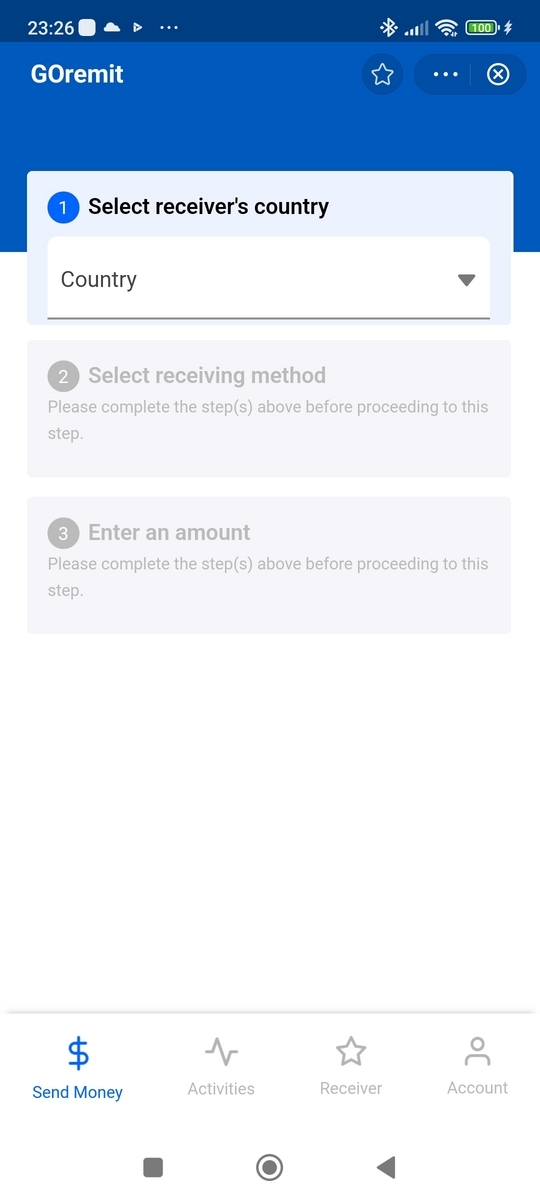The image size is (540, 1200).
Task: Tap the step 1 number badge
Action: [x=63, y=208]
